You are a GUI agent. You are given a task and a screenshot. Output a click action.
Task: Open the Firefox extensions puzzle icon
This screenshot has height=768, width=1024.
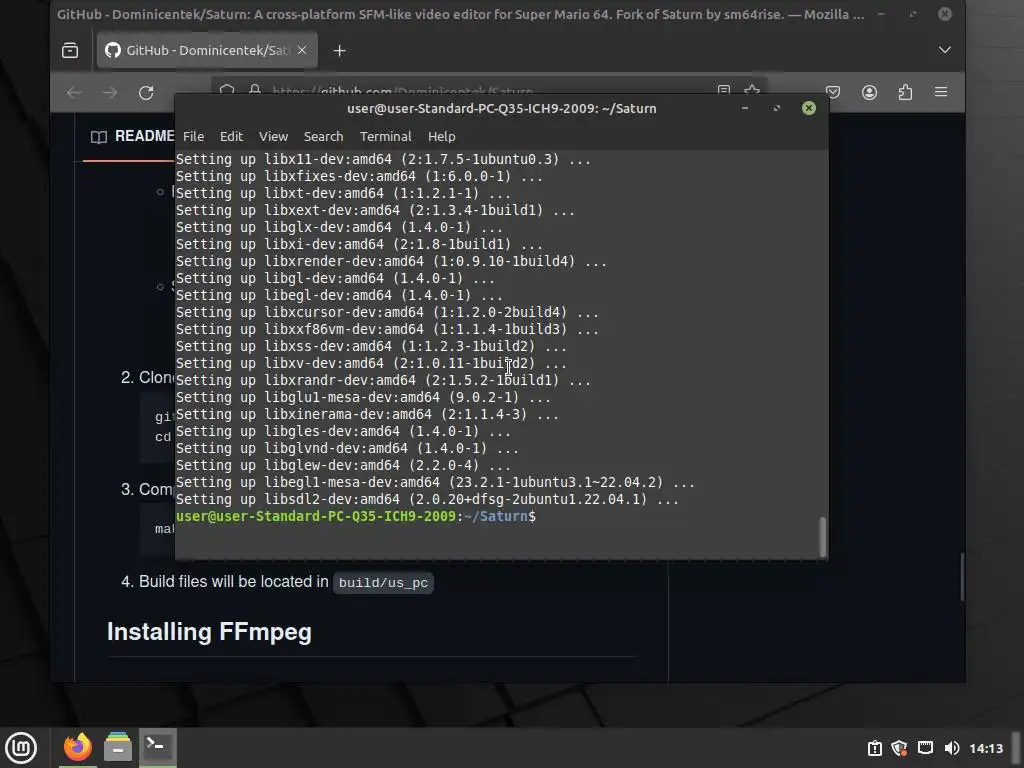905,92
